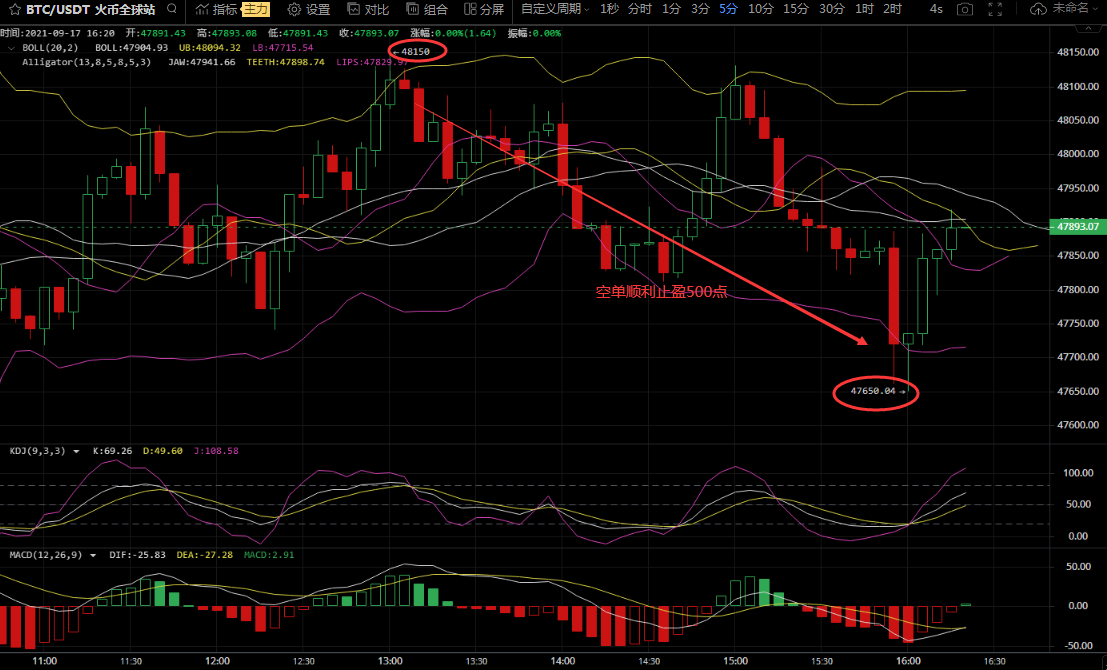Switch to the 1分 timeframe
Screen dimensions: 1107x670
pyautogui.click(x=671, y=9)
